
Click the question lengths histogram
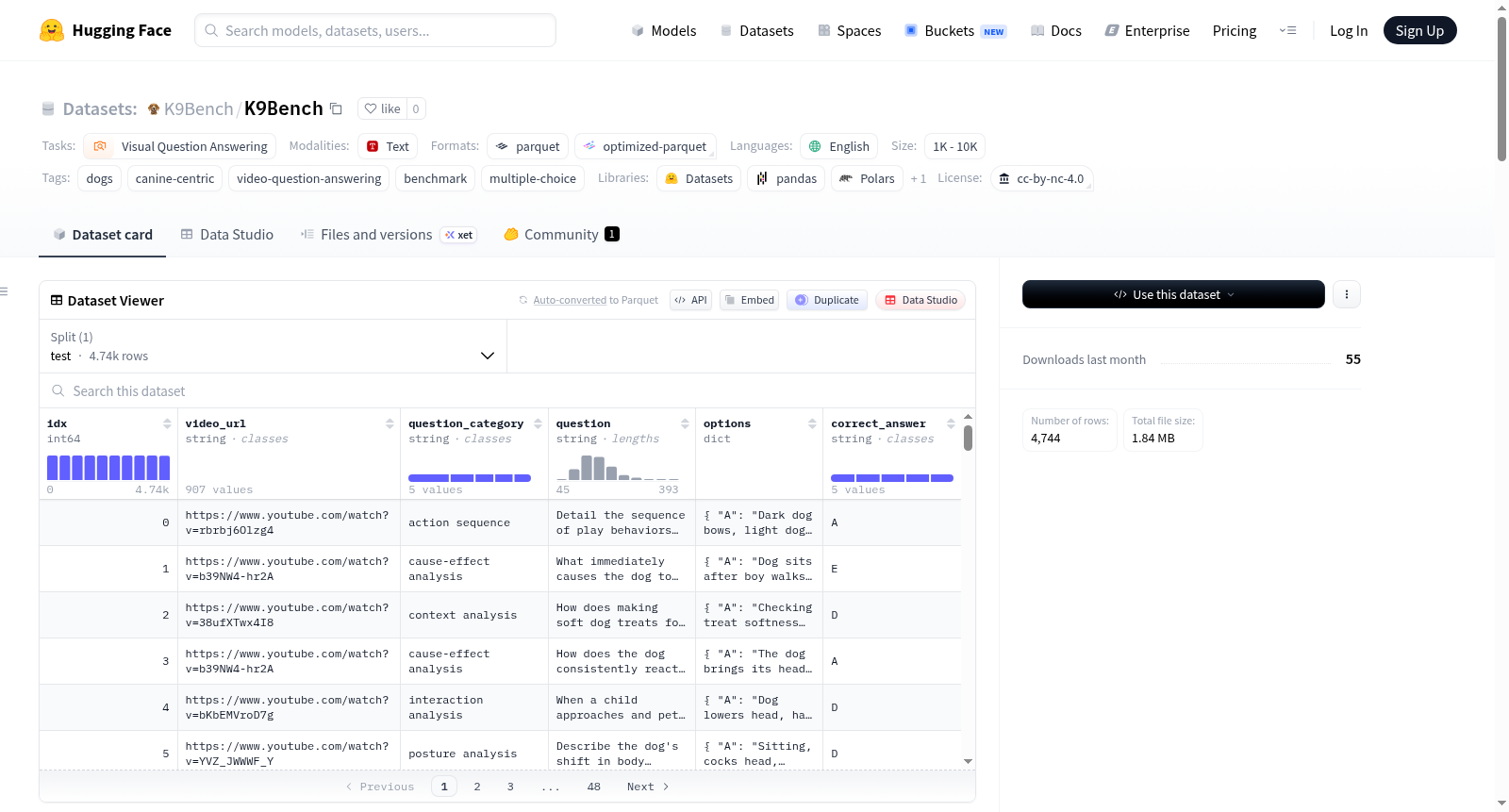click(x=618, y=468)
